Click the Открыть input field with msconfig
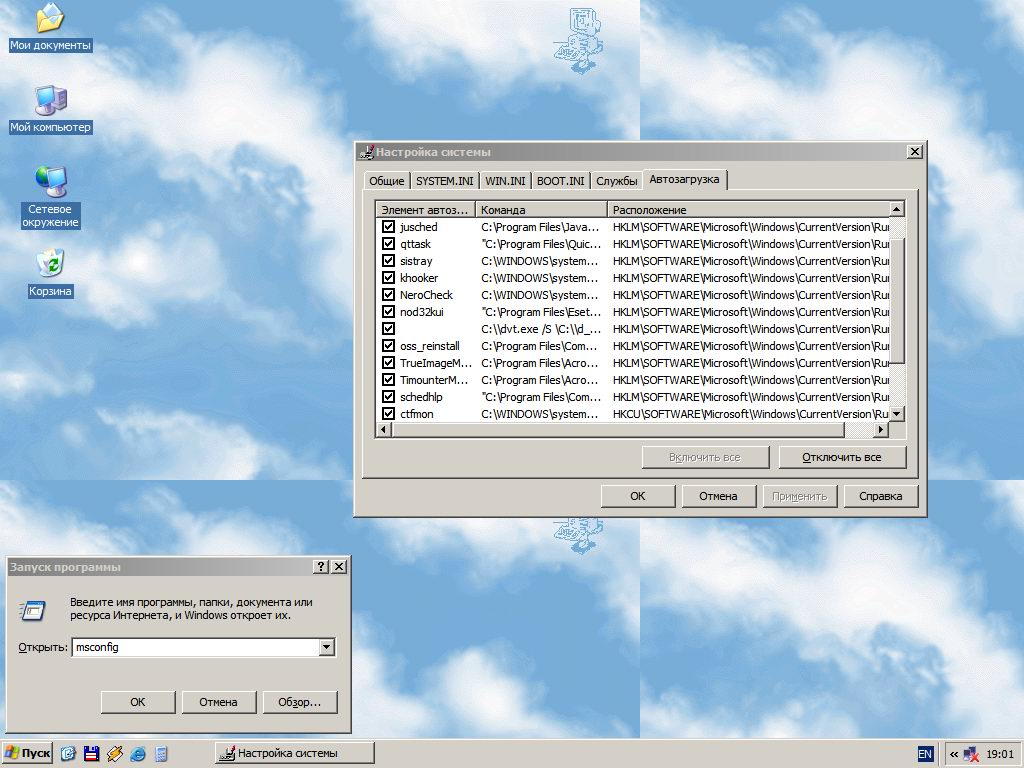Image resolution: width=1024 pixels, height=768 pixels. click(196, 647)
